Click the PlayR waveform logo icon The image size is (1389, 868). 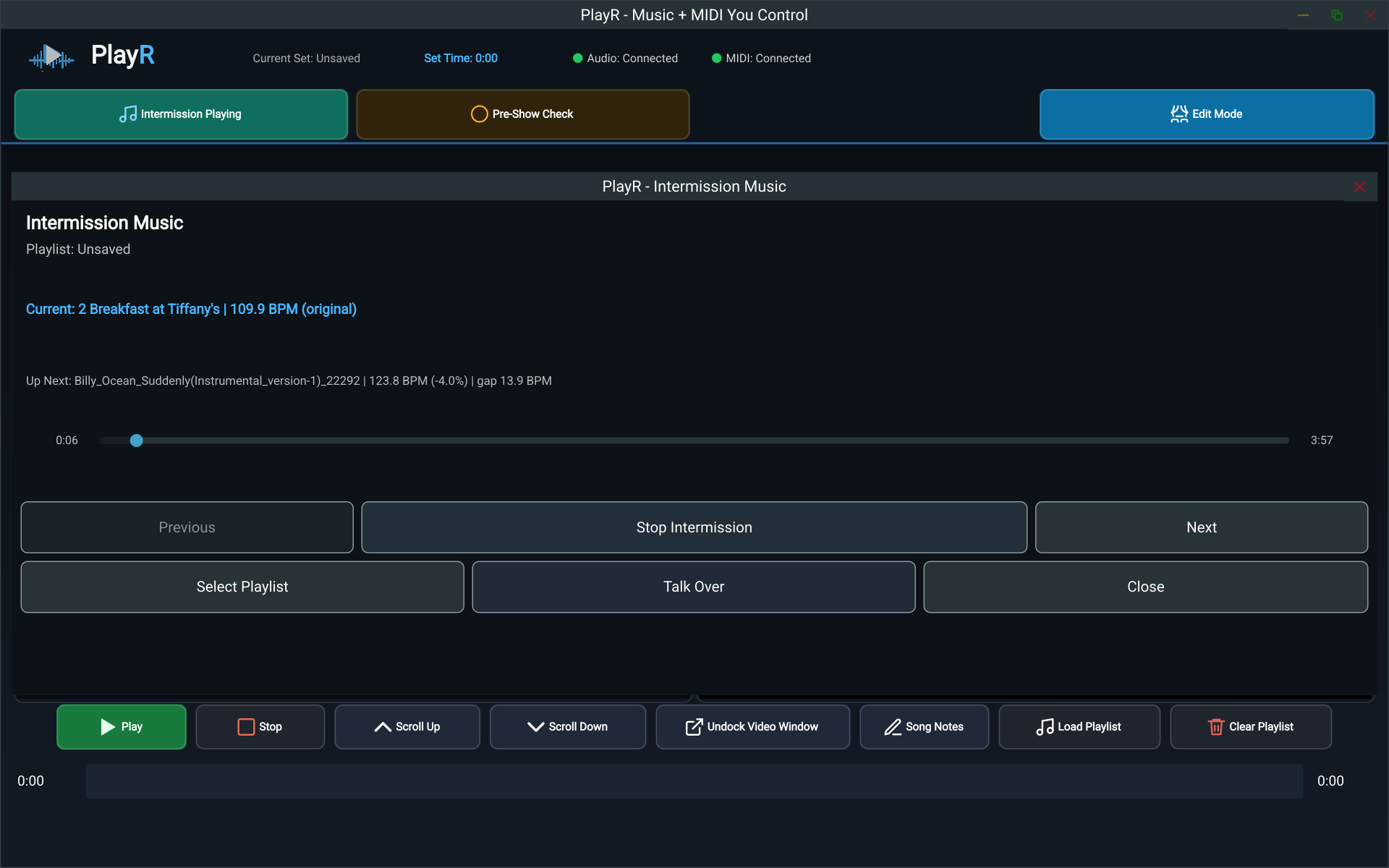click(51, 57)
